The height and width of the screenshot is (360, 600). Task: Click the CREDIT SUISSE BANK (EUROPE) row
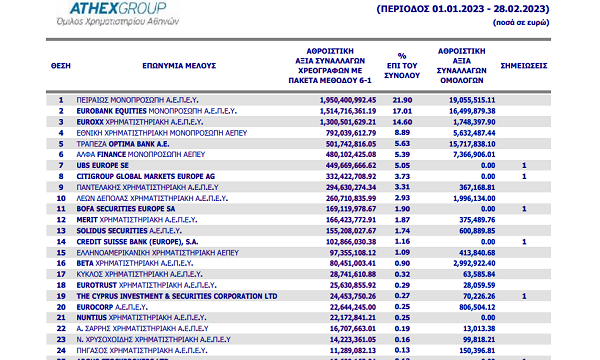pyautogui.click(x=298, y=242)
